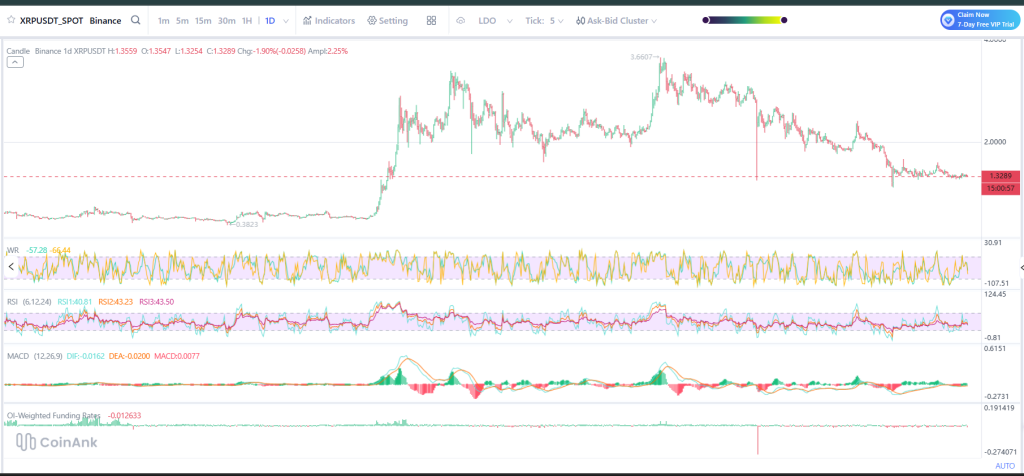Expand the timeframe dropdown arrow

tap(286, 20)
